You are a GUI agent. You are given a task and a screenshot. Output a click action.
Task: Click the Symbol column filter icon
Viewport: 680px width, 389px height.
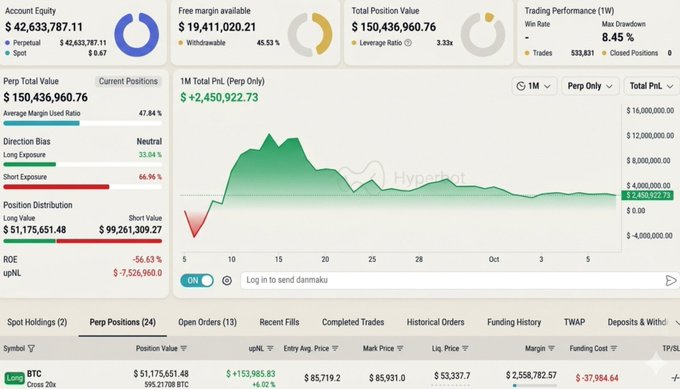click(x=31, y=348)
